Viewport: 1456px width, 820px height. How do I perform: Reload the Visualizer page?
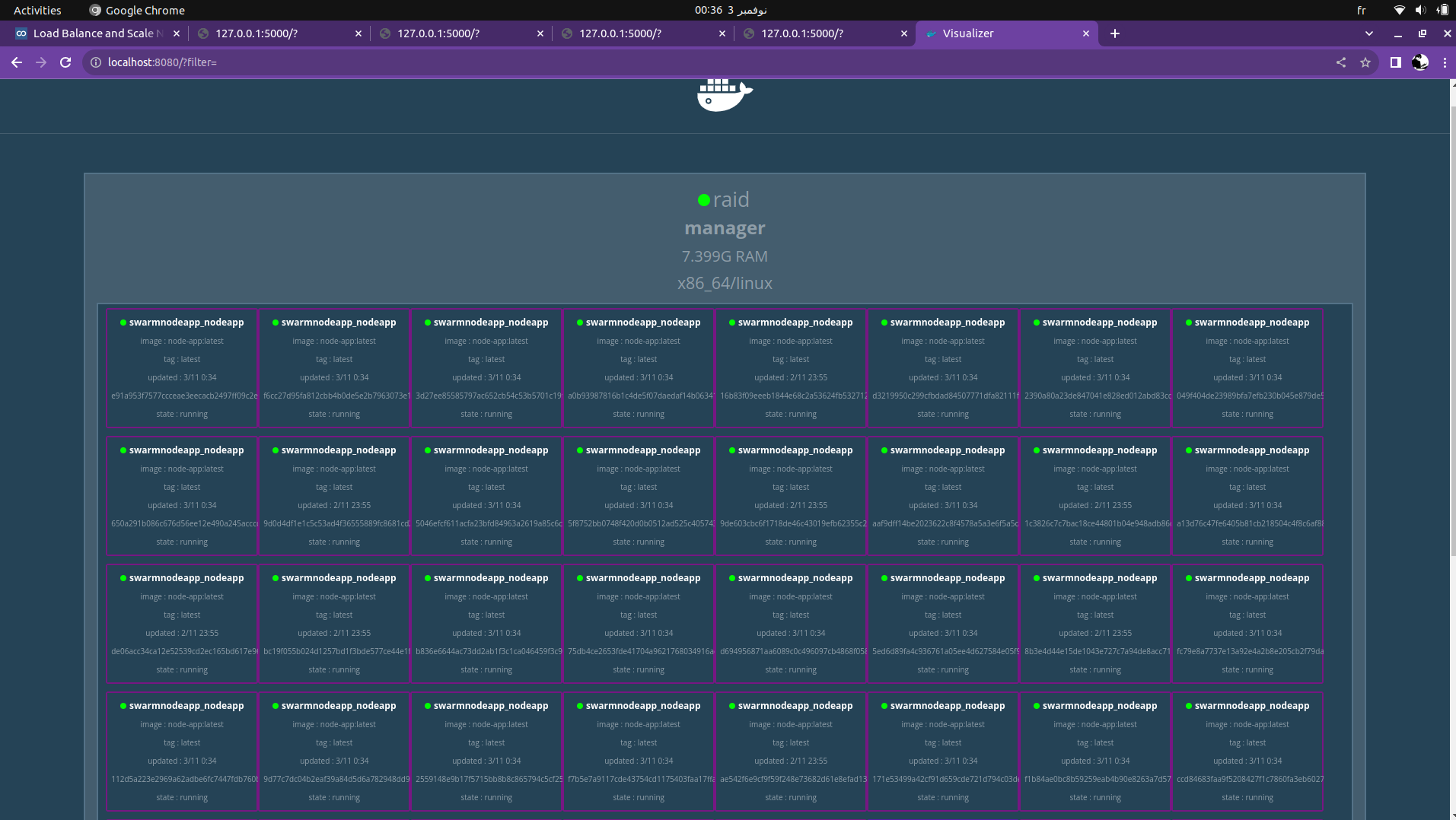point(65,62)
